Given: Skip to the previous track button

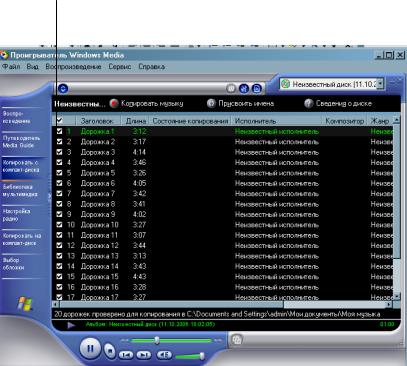Looking at the screenshot, I should point(126,355).
